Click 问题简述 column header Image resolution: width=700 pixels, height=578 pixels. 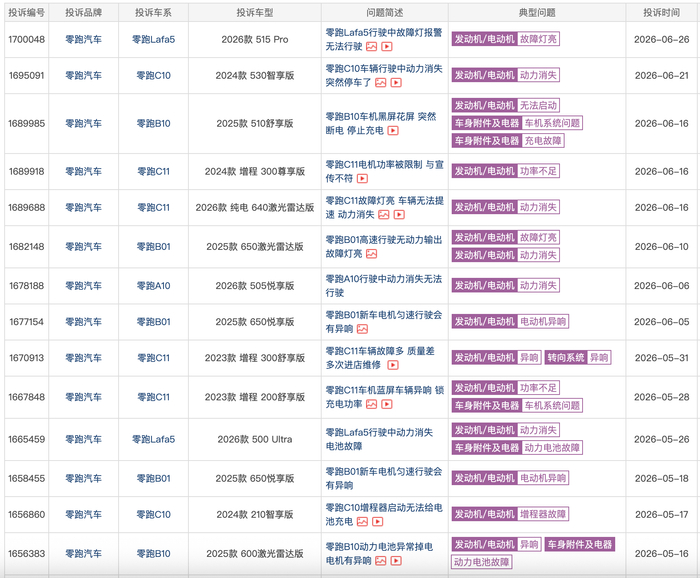pyautogui.click(x=384, y=13)
